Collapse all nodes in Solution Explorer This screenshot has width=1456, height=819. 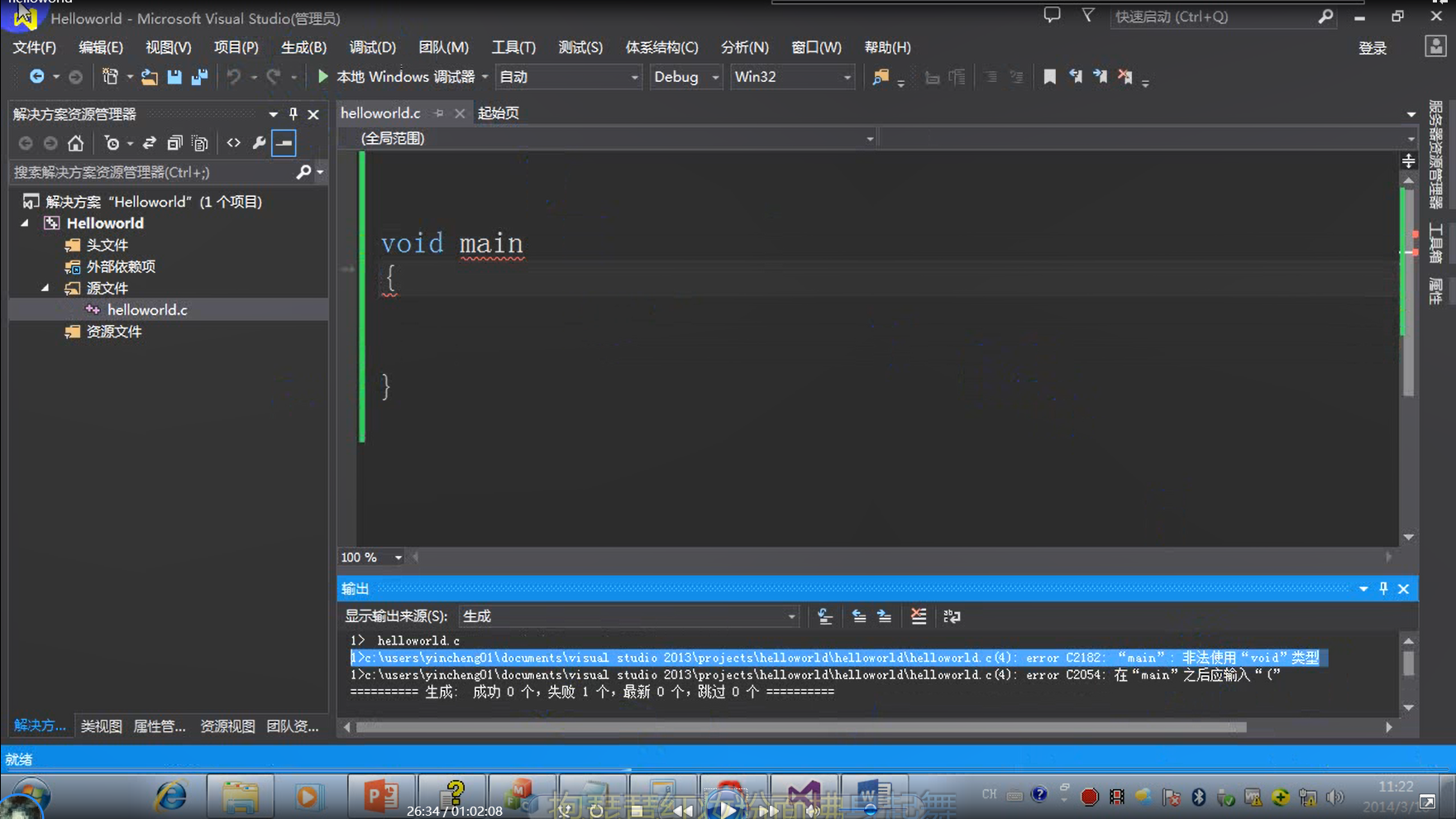(174, 143)
